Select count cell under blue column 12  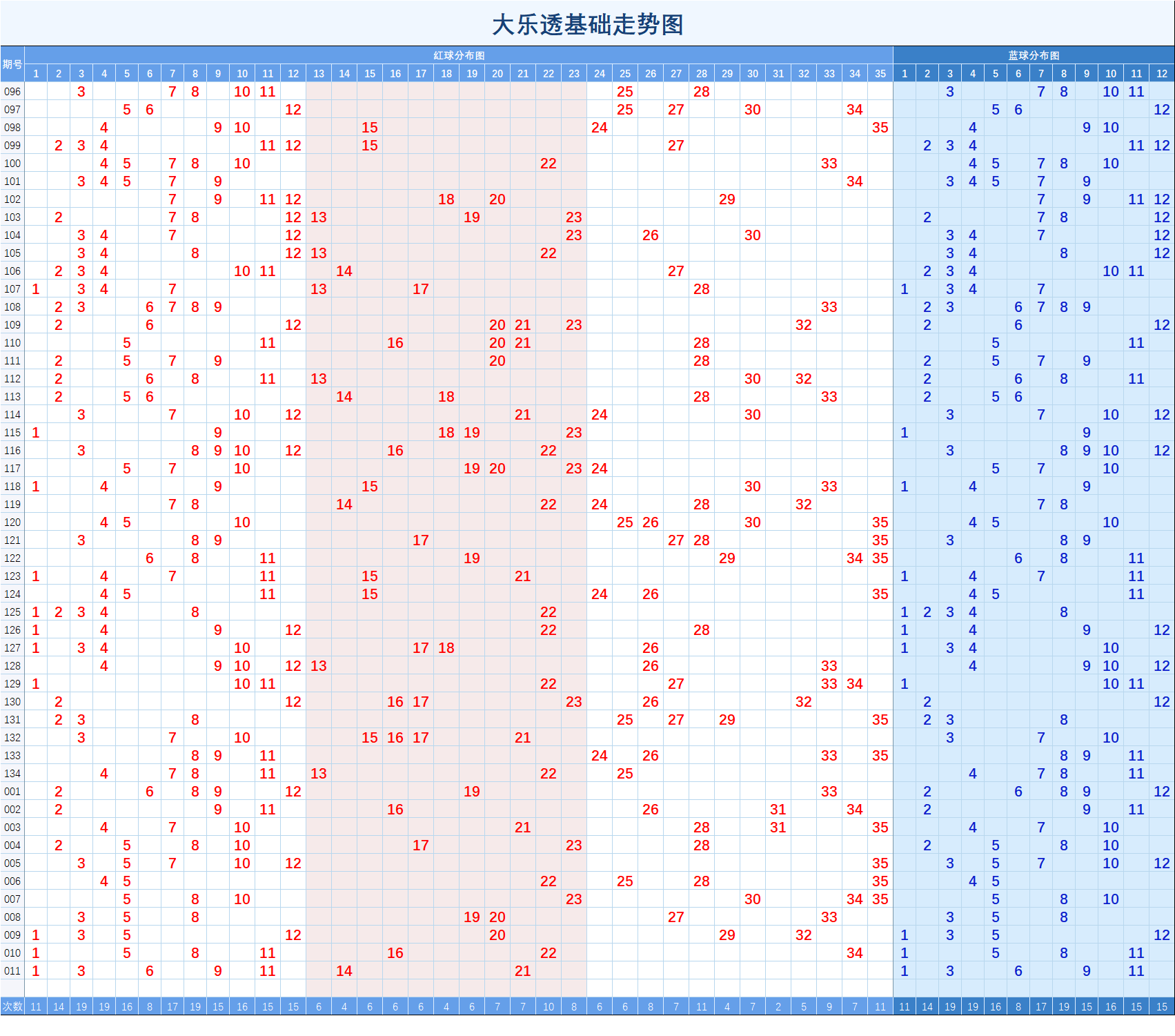coord(1162,1006)
